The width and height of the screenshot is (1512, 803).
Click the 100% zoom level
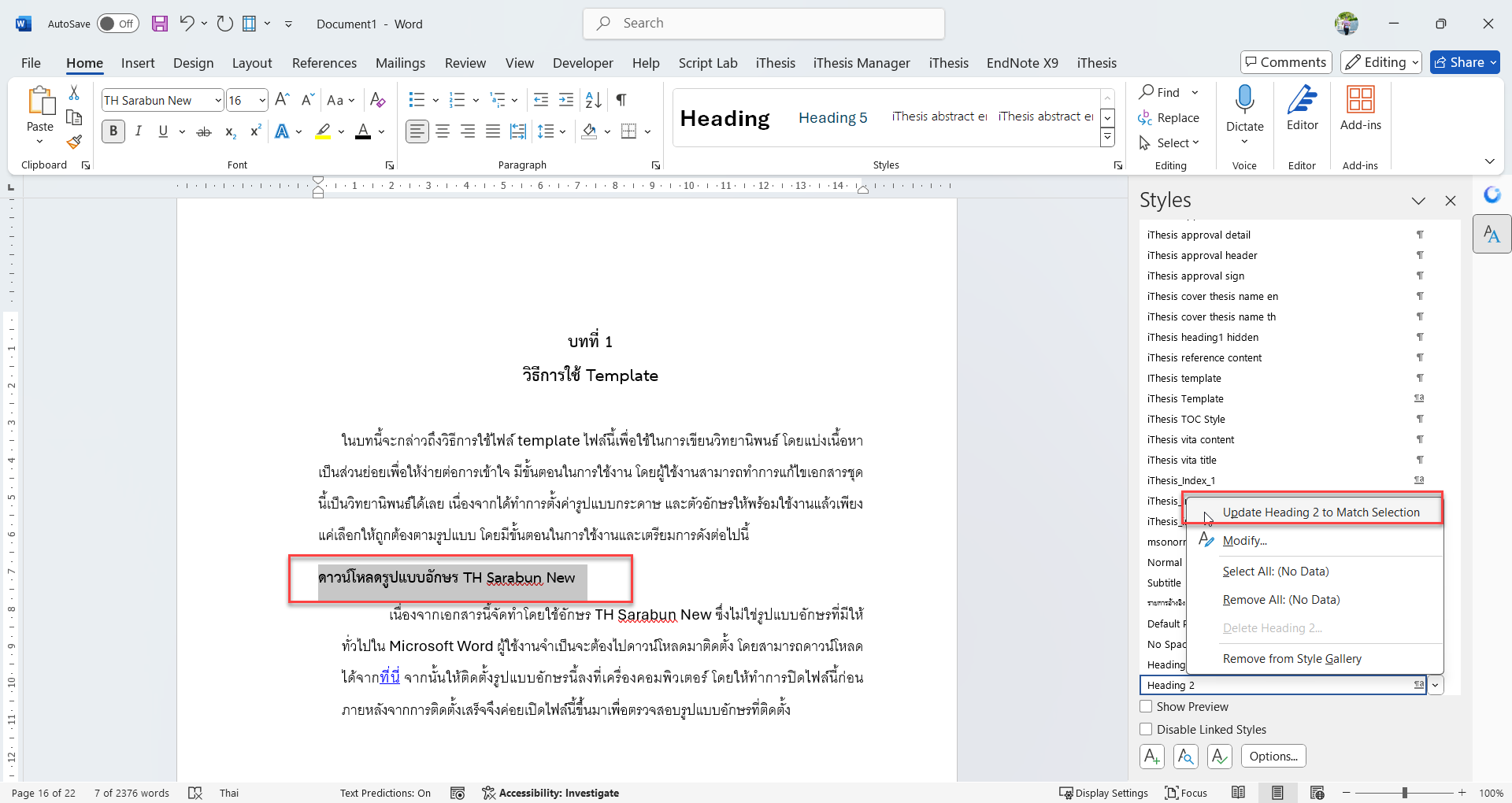point(1491,793)
